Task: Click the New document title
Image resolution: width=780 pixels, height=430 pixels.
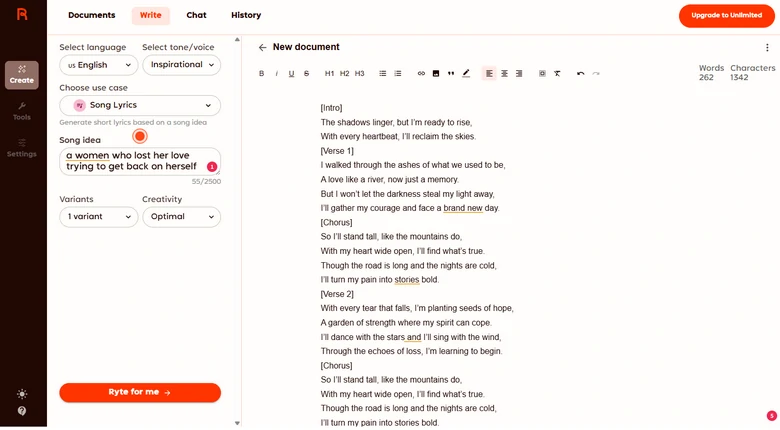Action: pos(306,47)
